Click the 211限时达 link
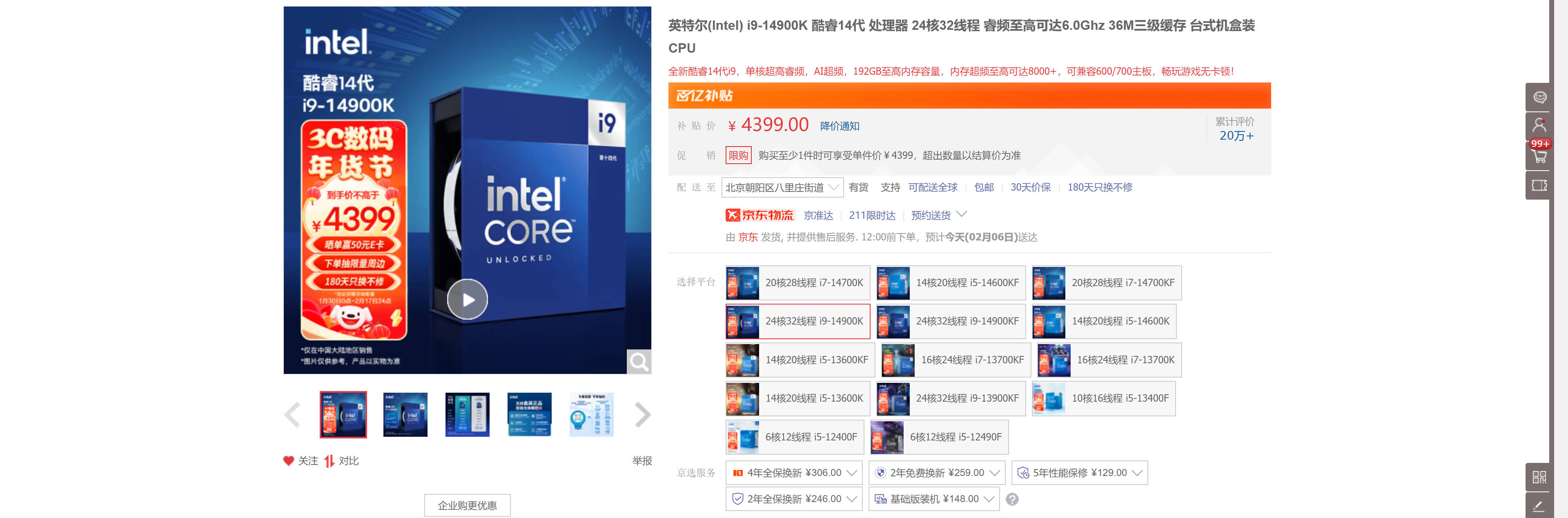1568x518 pixels. [x=872, y=216]
